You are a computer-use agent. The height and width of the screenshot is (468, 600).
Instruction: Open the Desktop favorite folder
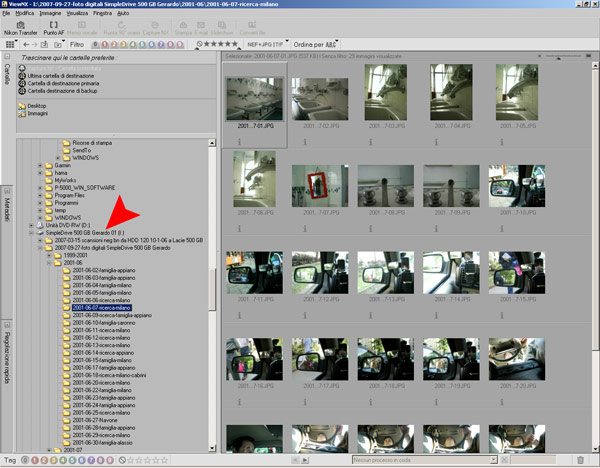(x=37, y=105)
